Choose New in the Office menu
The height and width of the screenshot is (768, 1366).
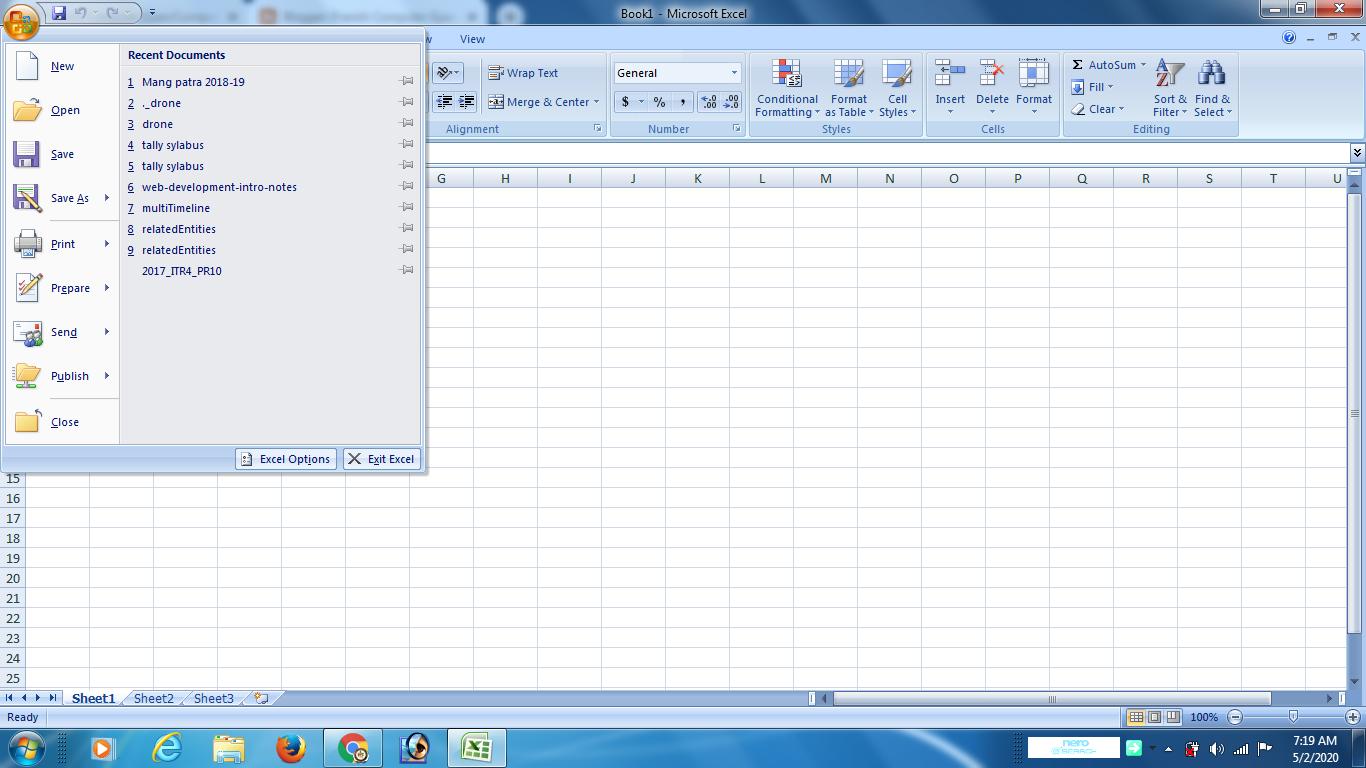pyautogui.click(x=62, y=66)
